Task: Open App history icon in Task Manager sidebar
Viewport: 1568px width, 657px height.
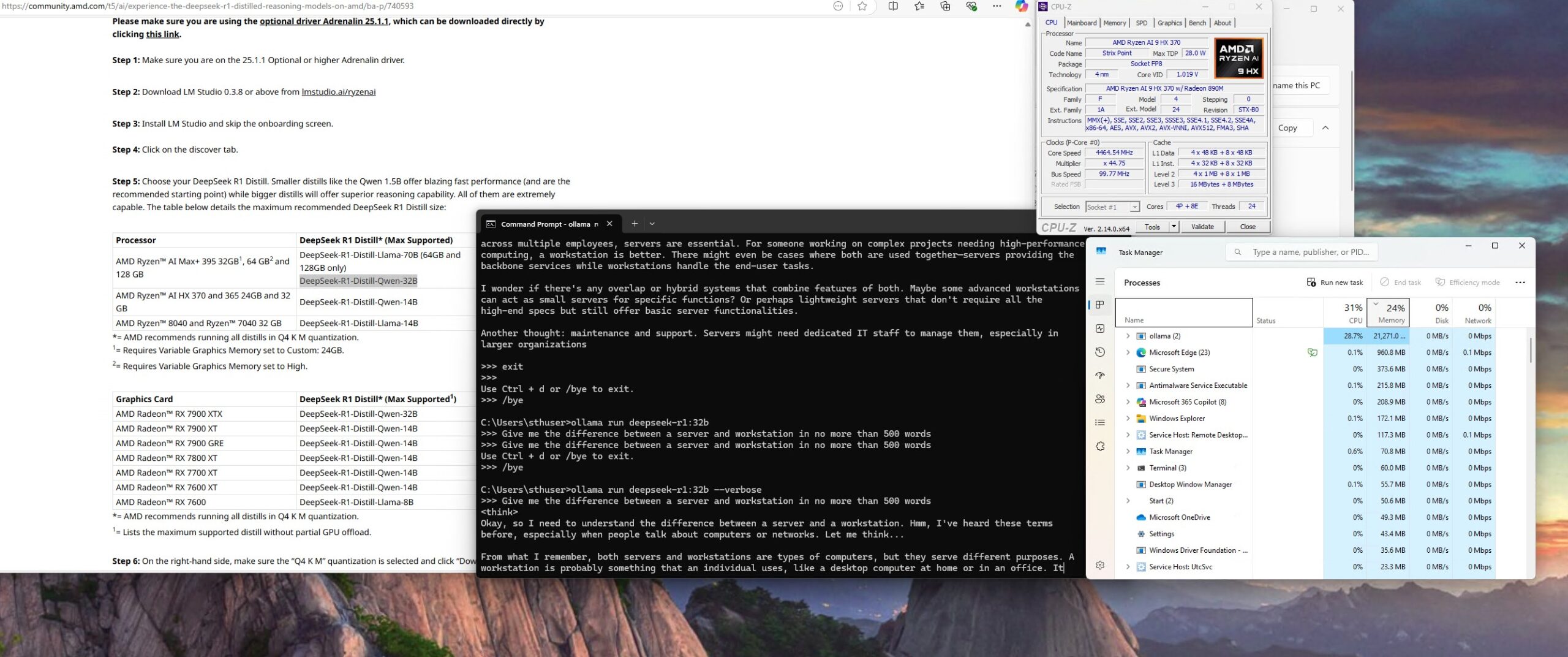Action: 1100,352
